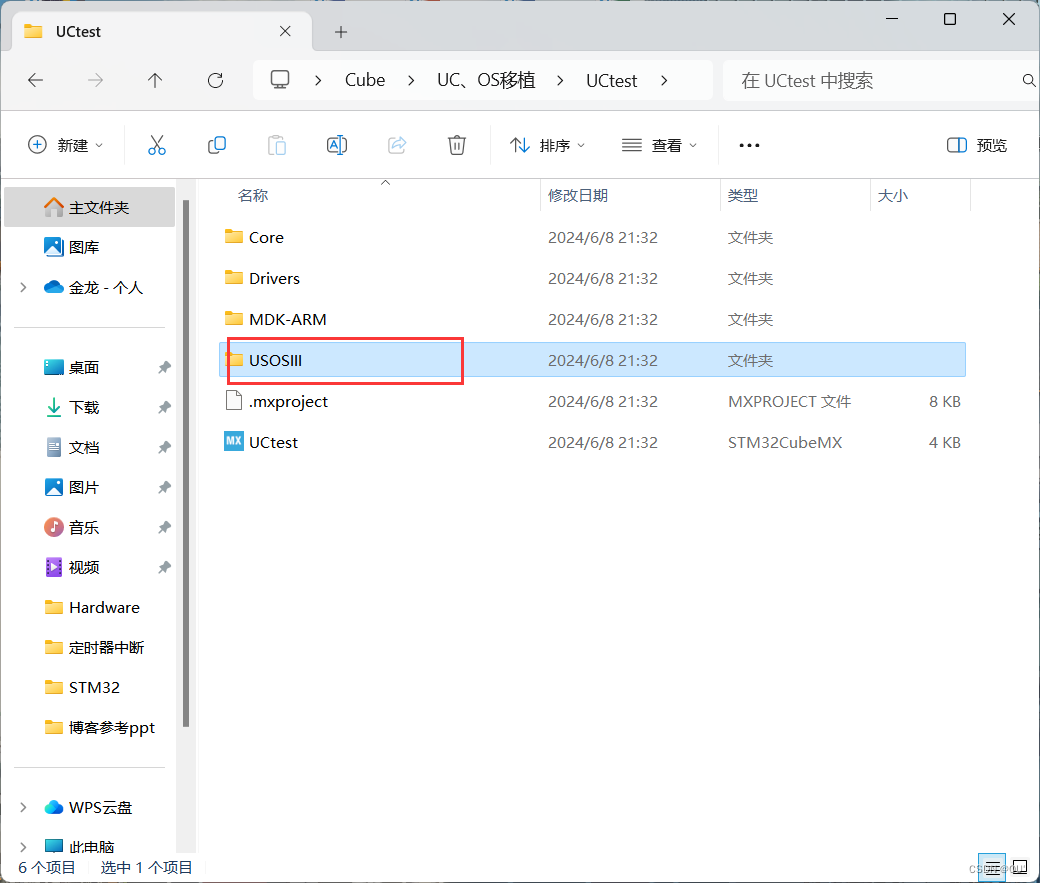This screenshot has height=883, width=1040.
Task: Open the 排序 sort dropdown
Action: (547, 145)
